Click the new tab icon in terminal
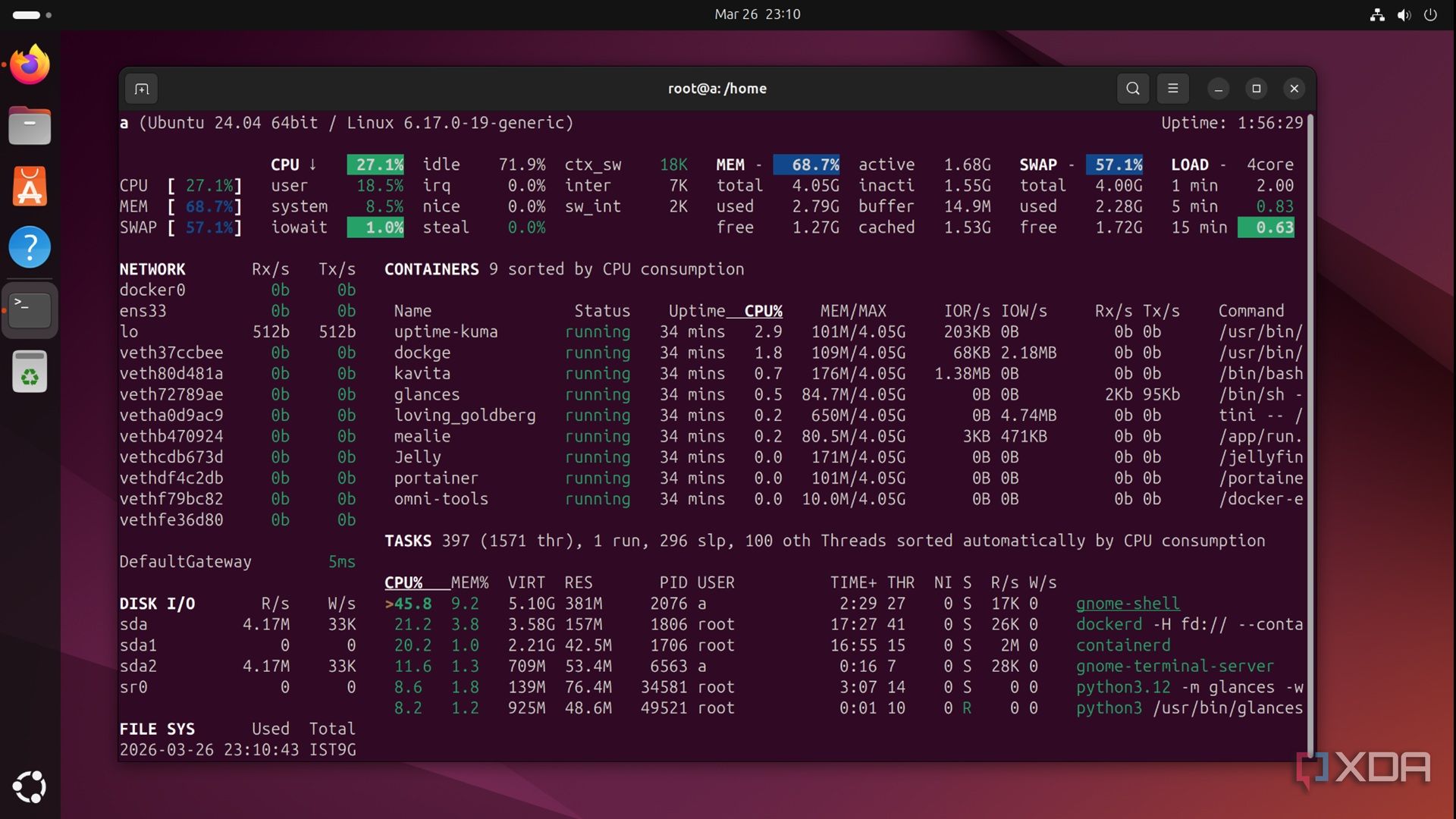The image size is (1456, 819). pos(142,89)
